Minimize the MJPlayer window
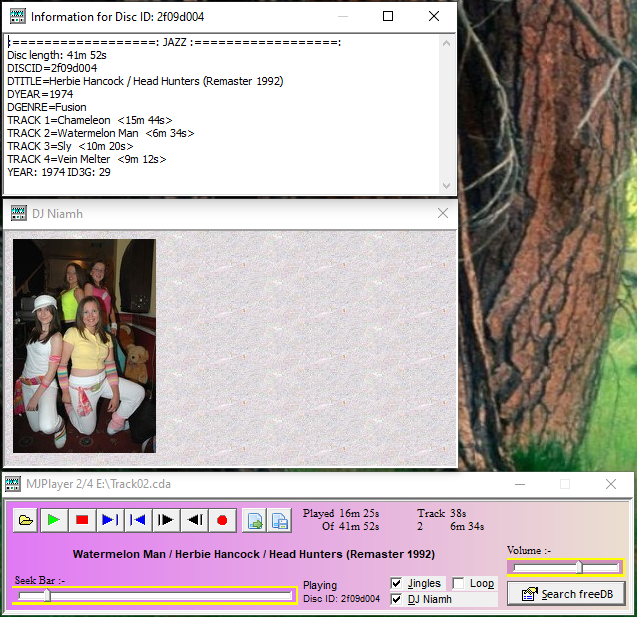This screenshot has width=637, height=617. tap(520, 484)
